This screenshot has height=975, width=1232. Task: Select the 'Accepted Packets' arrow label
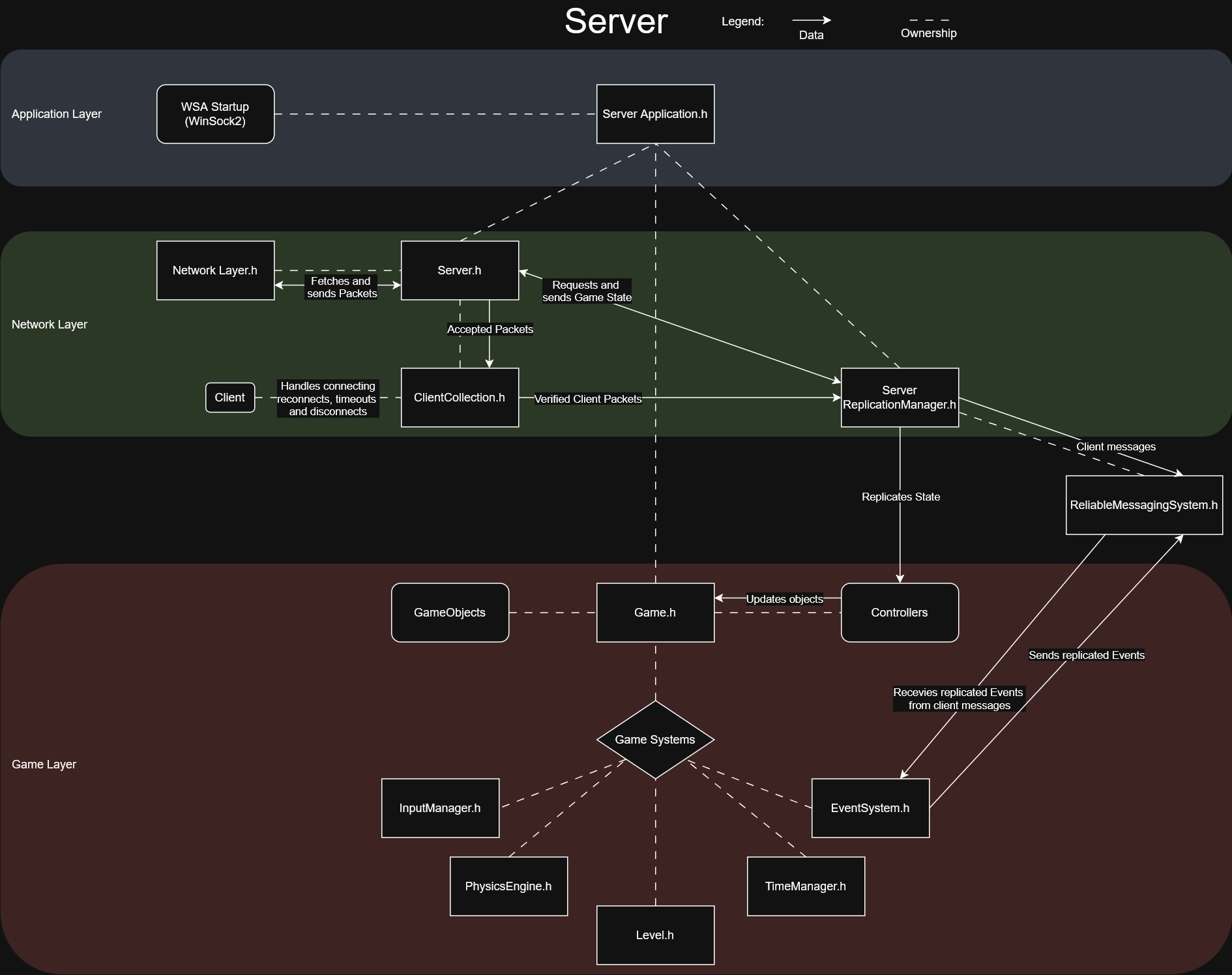[490, 329]
